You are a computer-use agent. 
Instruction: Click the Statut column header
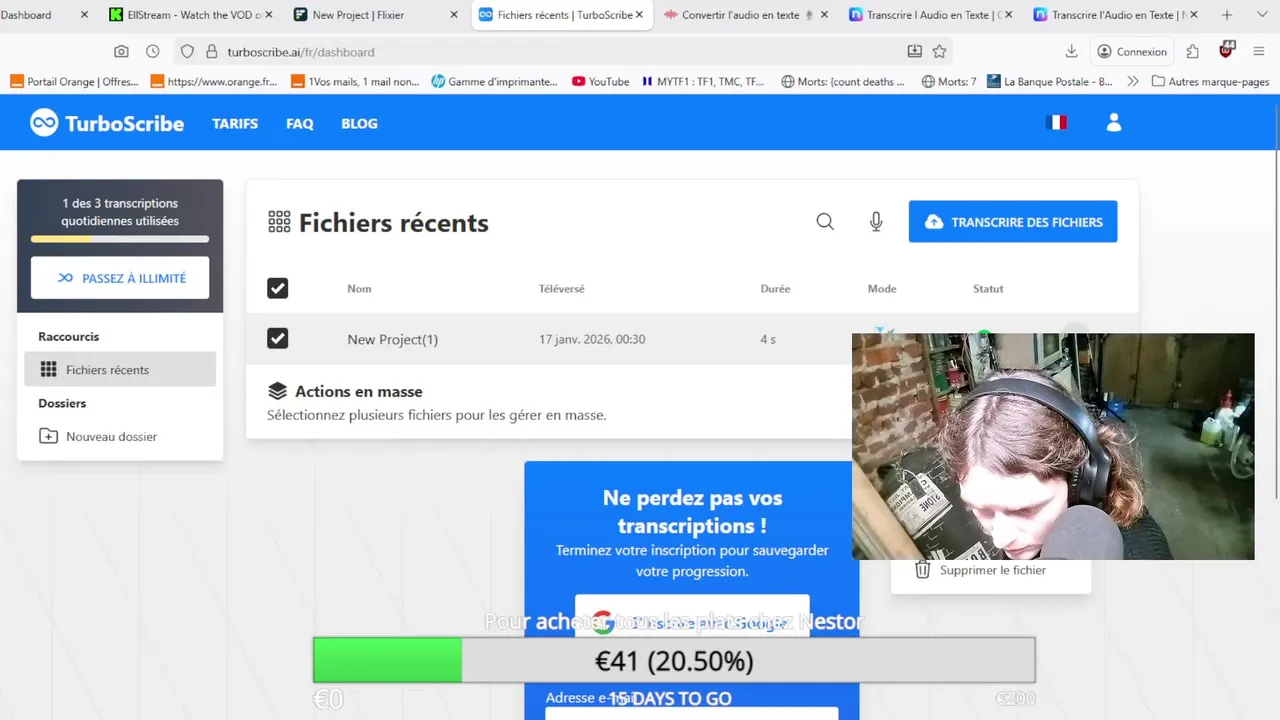[x=988, y=289]
